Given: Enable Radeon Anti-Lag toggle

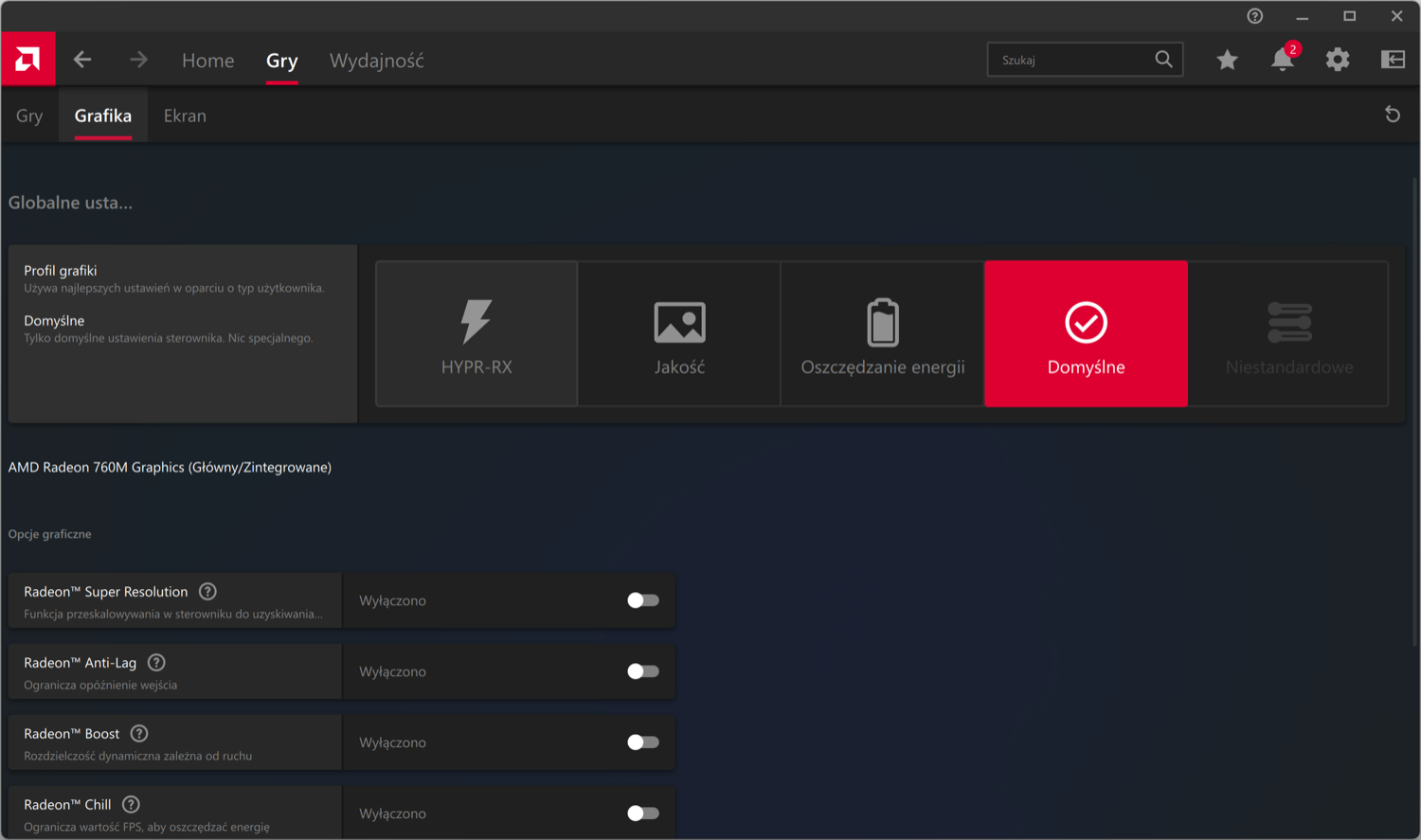Looking at the screenshot, I should pos(643,671).
